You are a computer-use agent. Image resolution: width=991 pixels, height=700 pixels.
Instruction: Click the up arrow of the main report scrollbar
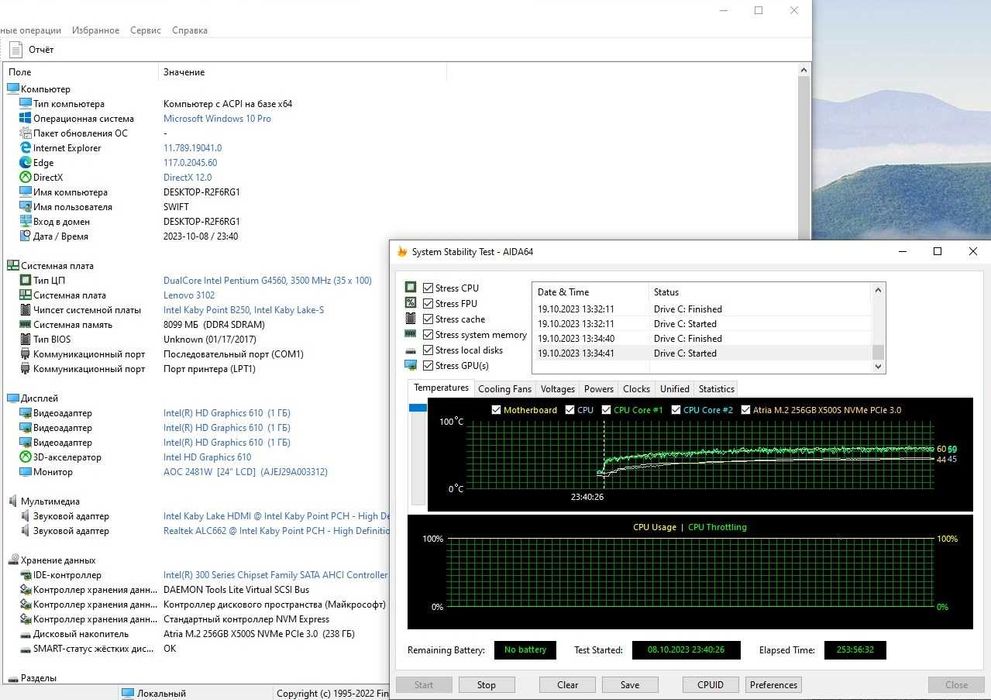click(804, 70)
